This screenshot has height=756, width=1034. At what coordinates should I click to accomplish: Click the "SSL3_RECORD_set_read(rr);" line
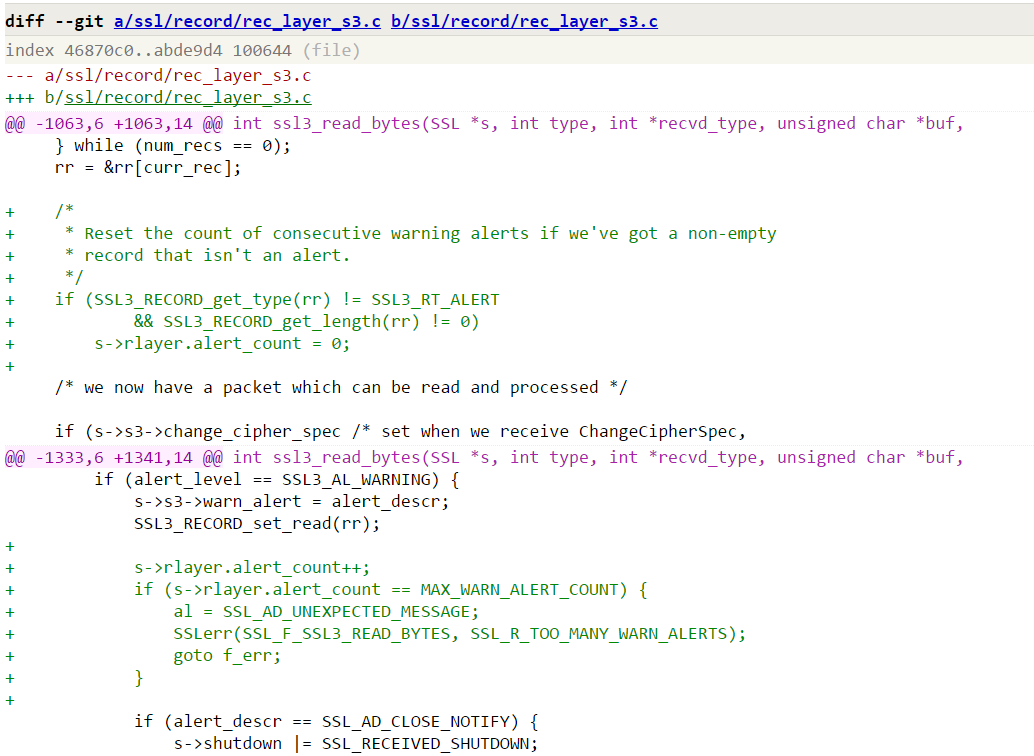pyautogui.click(x=257, y=524)
